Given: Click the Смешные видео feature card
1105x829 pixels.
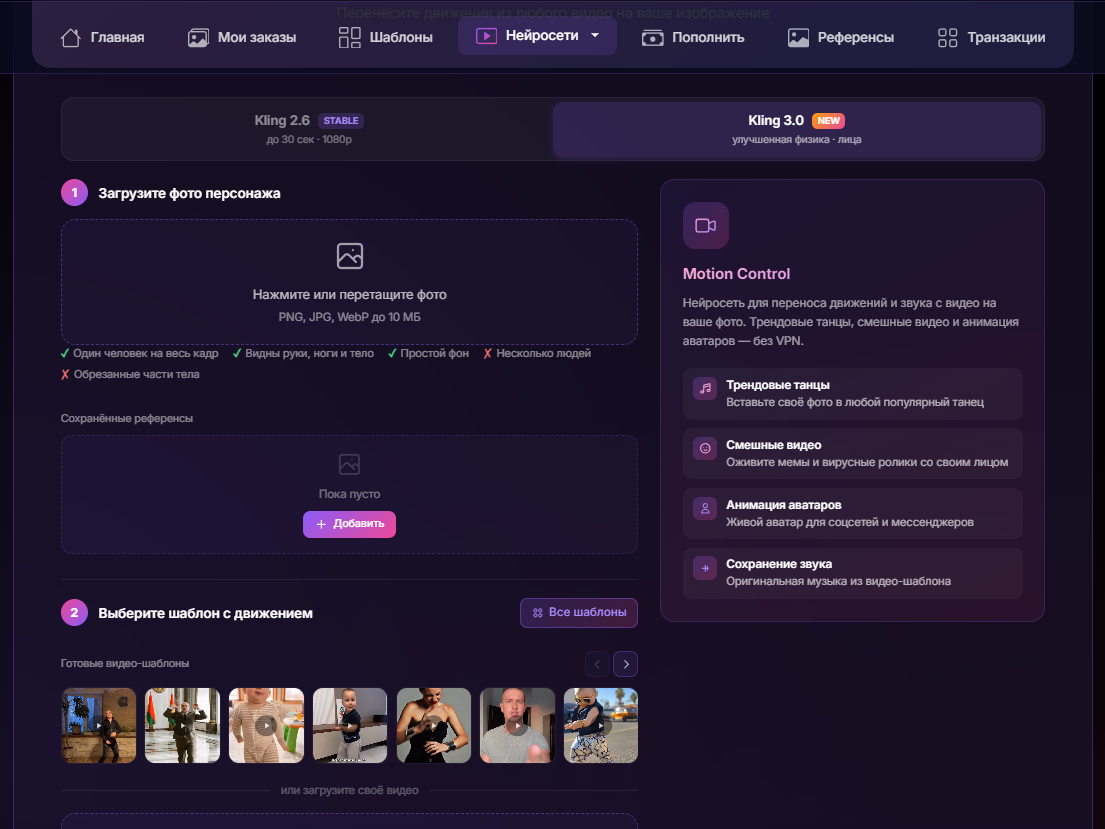Looking at the screenshot, I should [x=853, y=453].
